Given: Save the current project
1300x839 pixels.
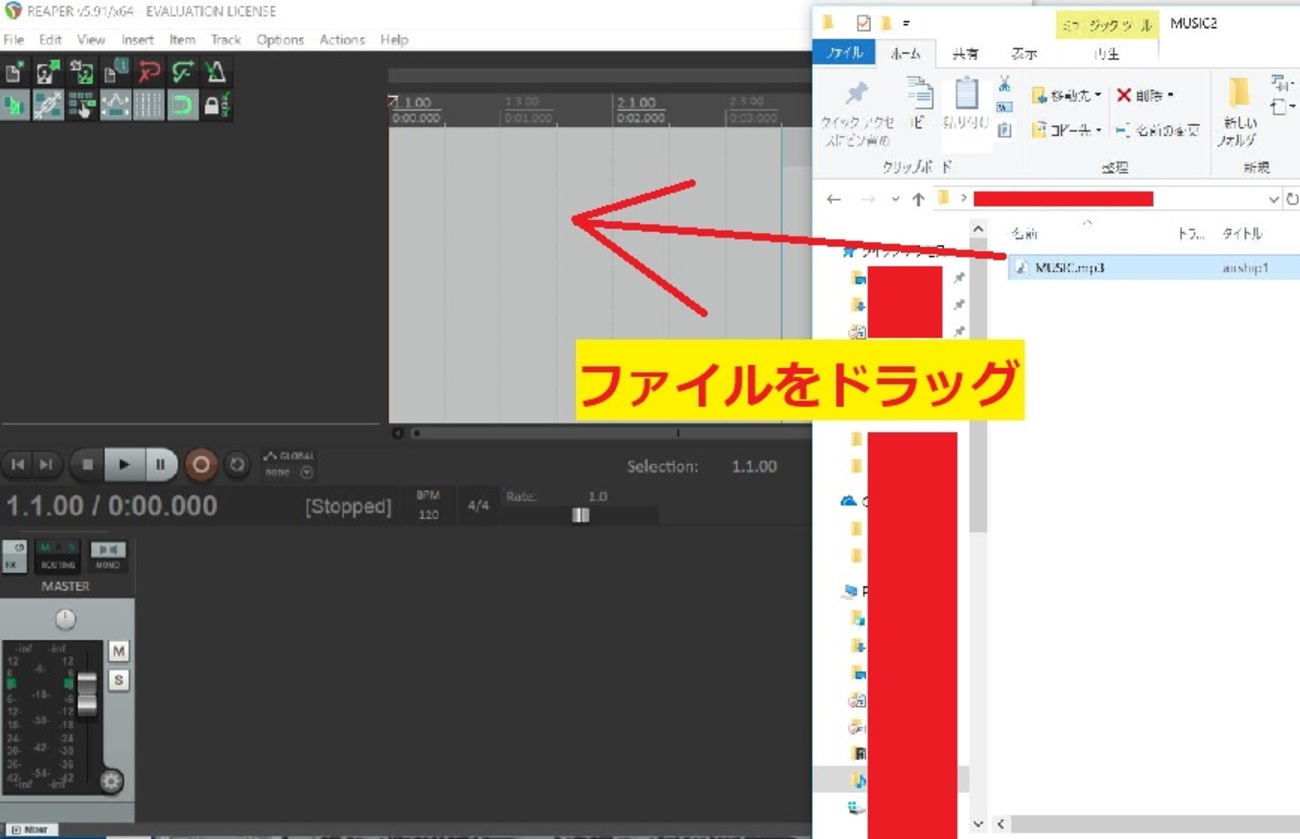Looking at the screenshot, I should click(x=81, y=71).
